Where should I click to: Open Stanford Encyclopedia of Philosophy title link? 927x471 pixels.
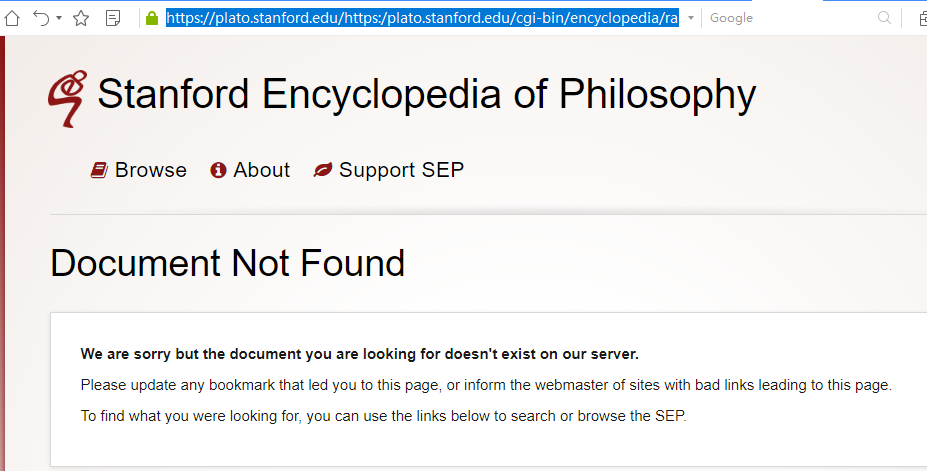[426, 95]
